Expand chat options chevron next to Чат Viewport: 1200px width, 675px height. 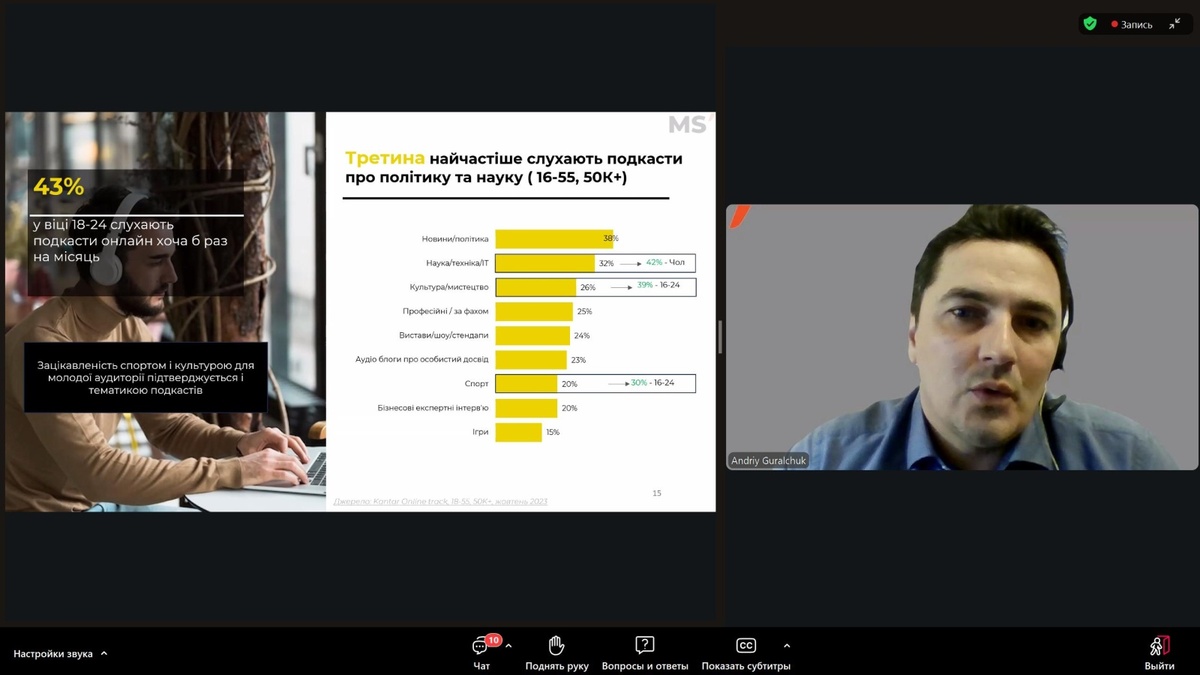[509, 645]
